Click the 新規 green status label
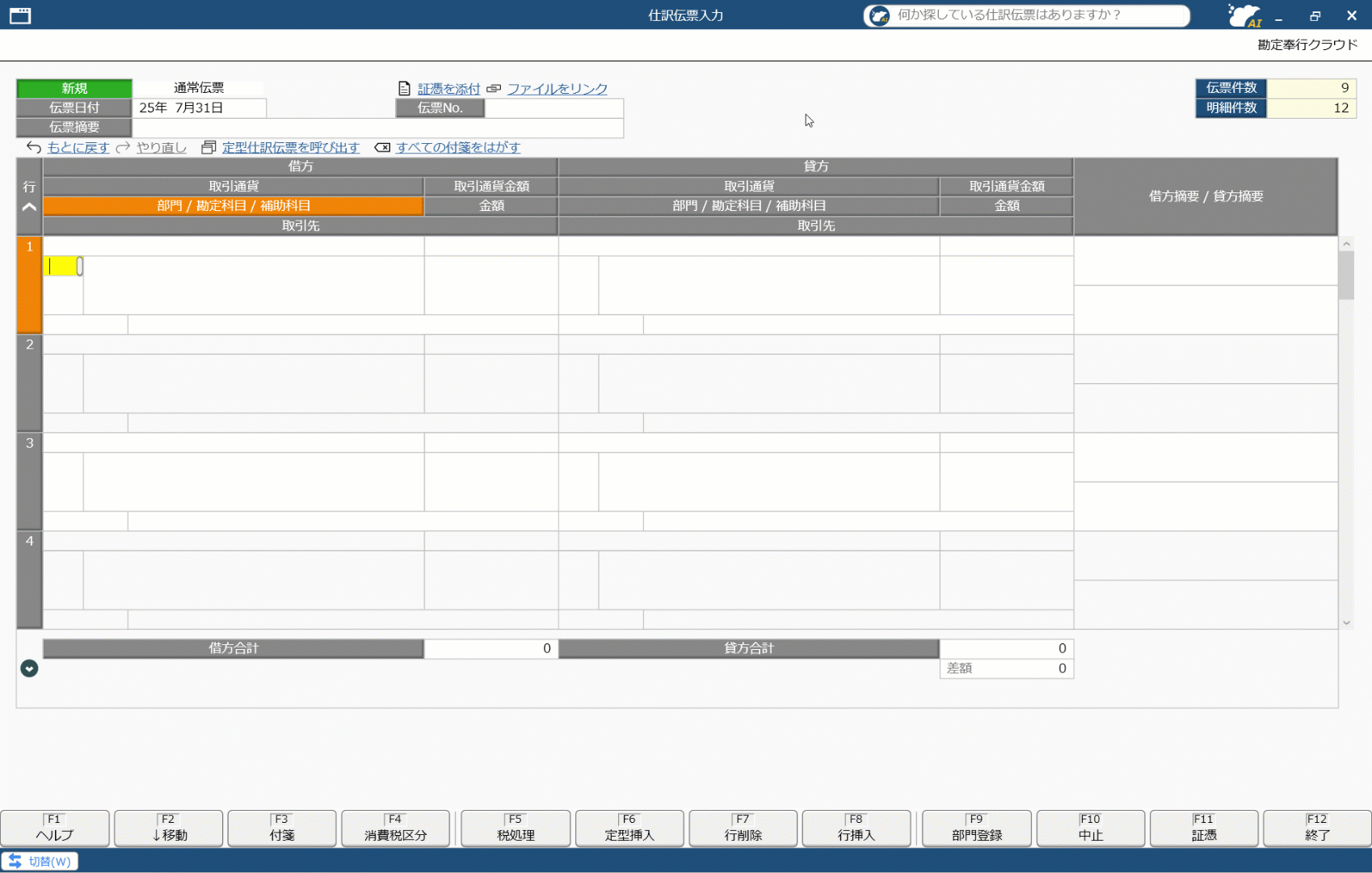1372x873 pixels. [74, 88]
